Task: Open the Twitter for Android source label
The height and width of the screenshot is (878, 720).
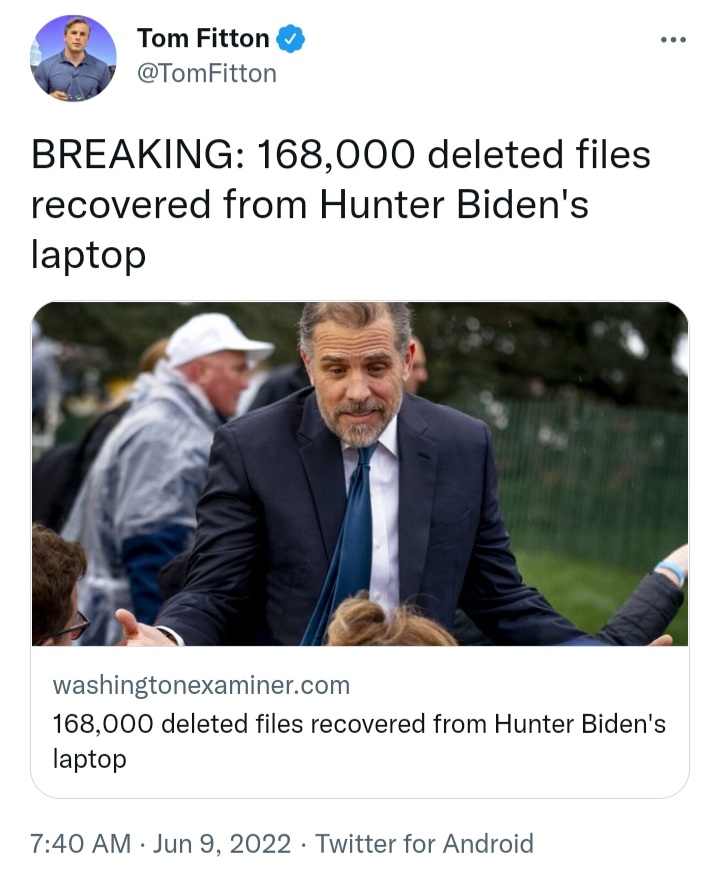Action: click(424, 844)
